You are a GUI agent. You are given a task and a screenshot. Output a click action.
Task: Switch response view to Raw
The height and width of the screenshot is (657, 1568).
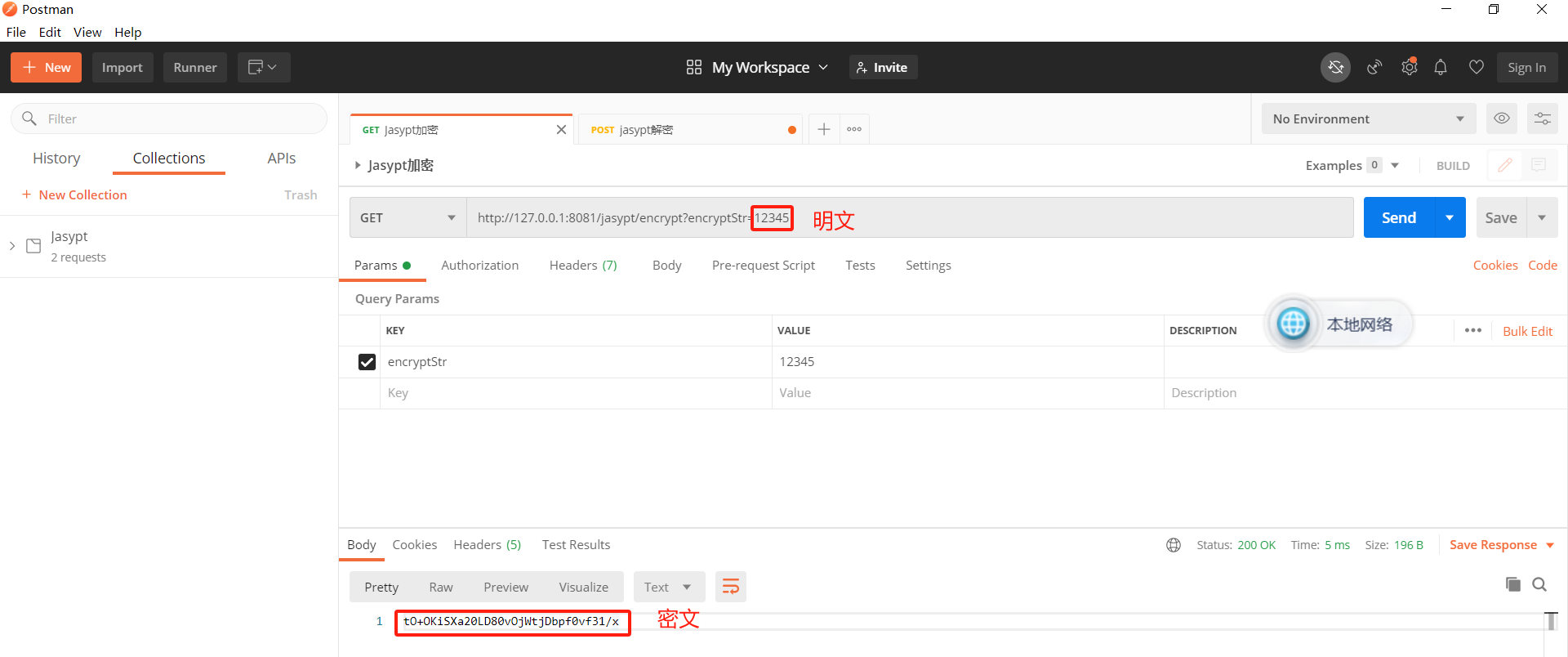point(441,587)
